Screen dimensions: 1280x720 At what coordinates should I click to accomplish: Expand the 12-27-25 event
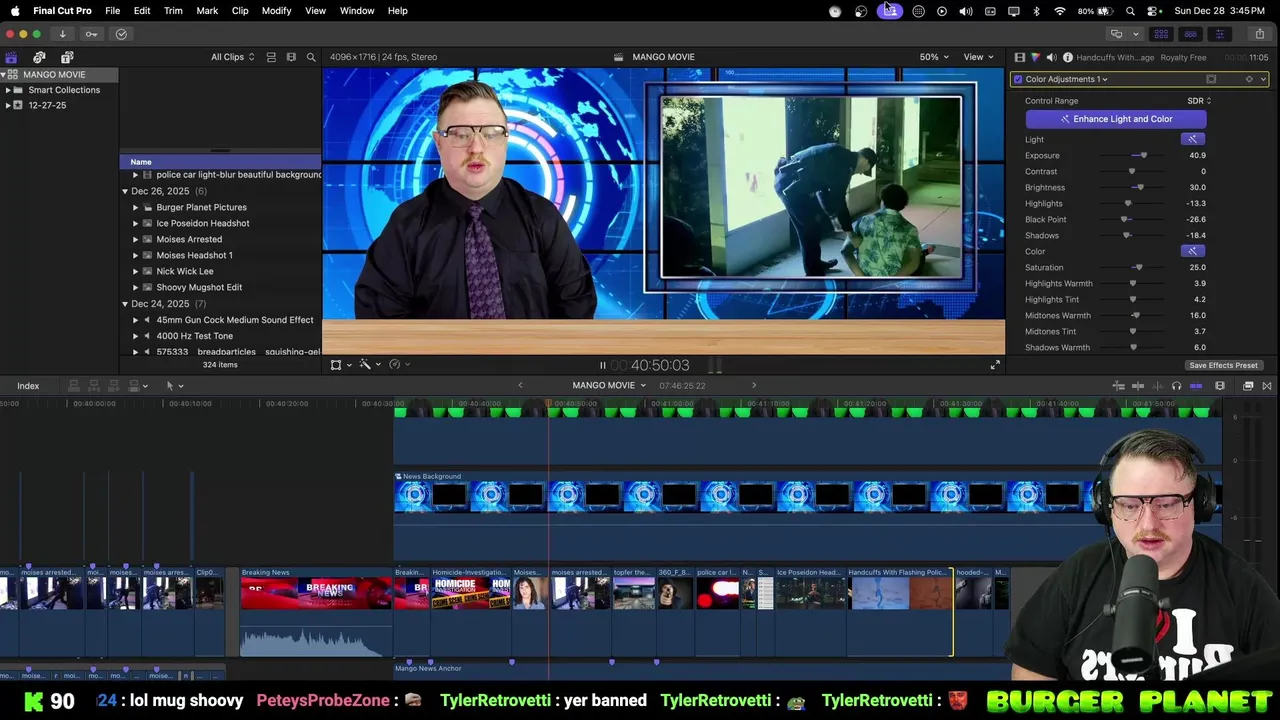point(8,105)
